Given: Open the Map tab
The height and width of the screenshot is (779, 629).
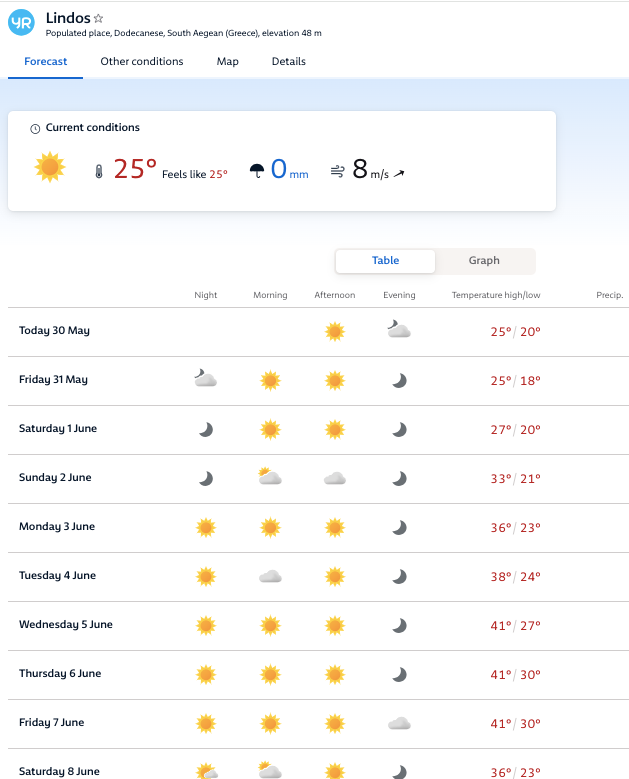Looking at the screenshot, I should 228,62.
